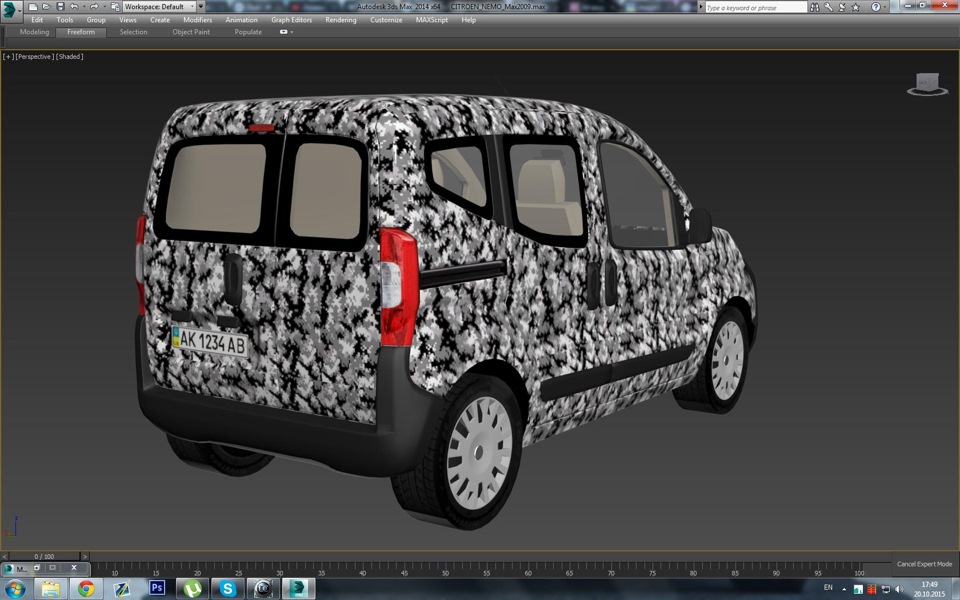
Task: Click the Cancel Expert Mode button
Action: click(924, 564)
